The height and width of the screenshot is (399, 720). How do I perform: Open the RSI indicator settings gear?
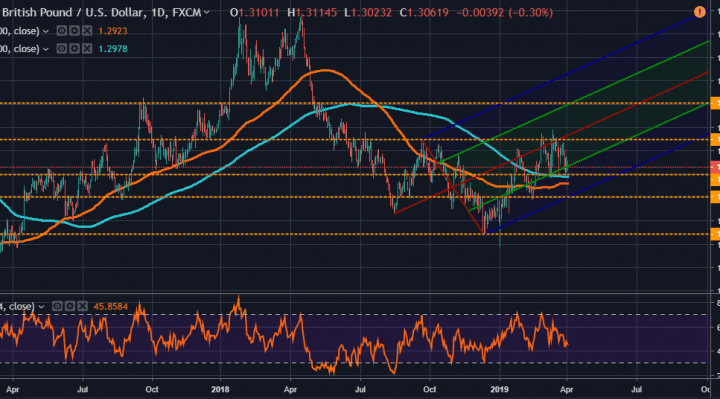70,306
